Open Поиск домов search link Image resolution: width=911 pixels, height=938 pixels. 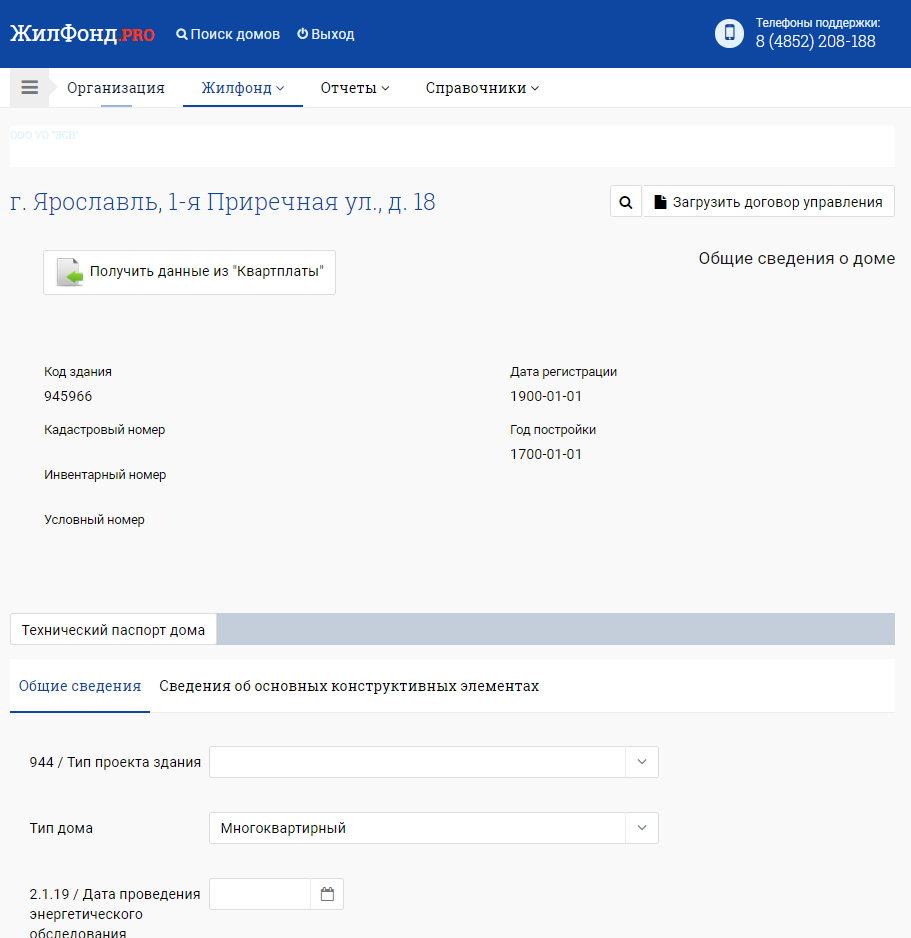coord(228,34)
